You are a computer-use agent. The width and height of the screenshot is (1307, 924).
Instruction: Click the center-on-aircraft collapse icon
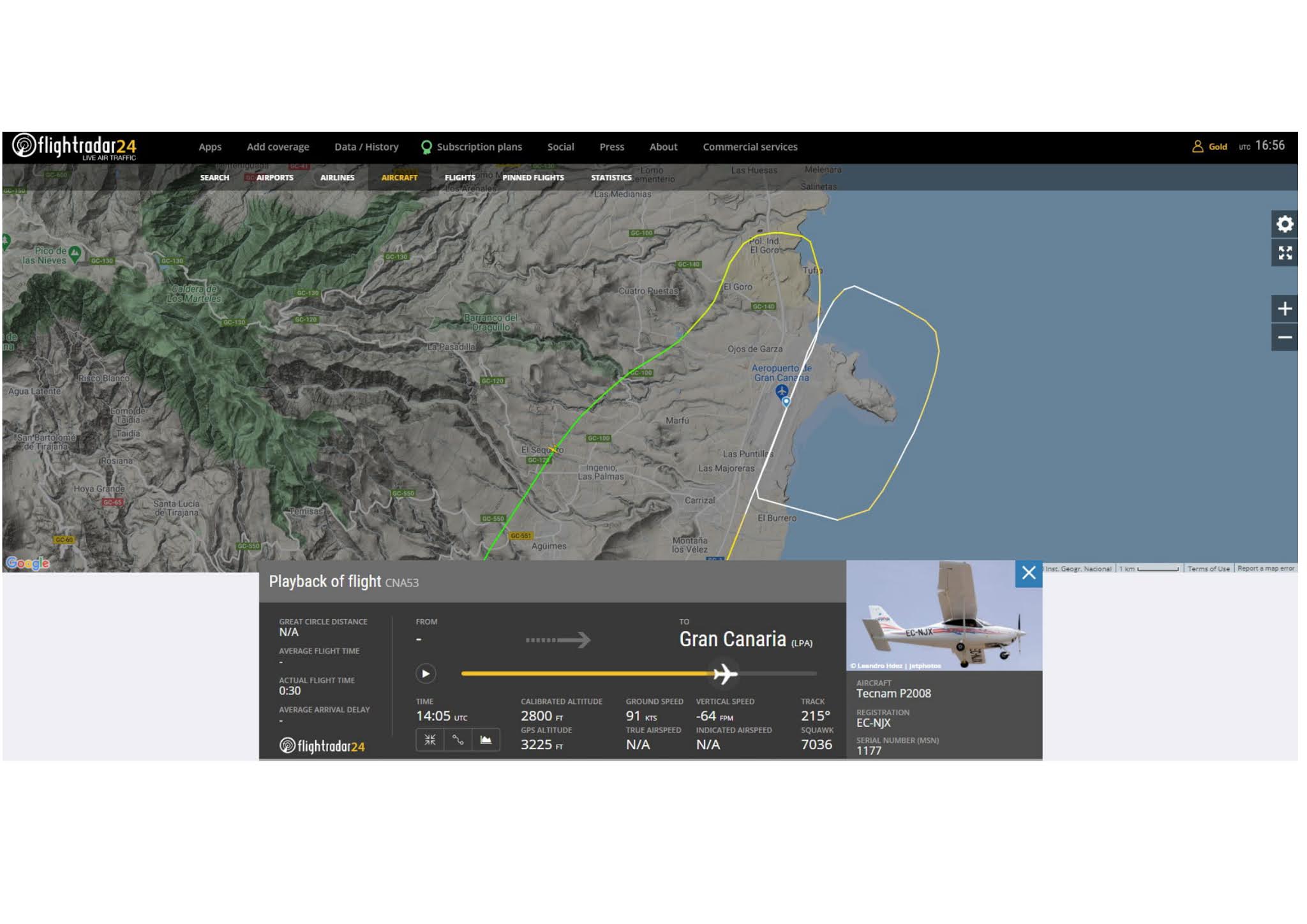click(429, 740)
